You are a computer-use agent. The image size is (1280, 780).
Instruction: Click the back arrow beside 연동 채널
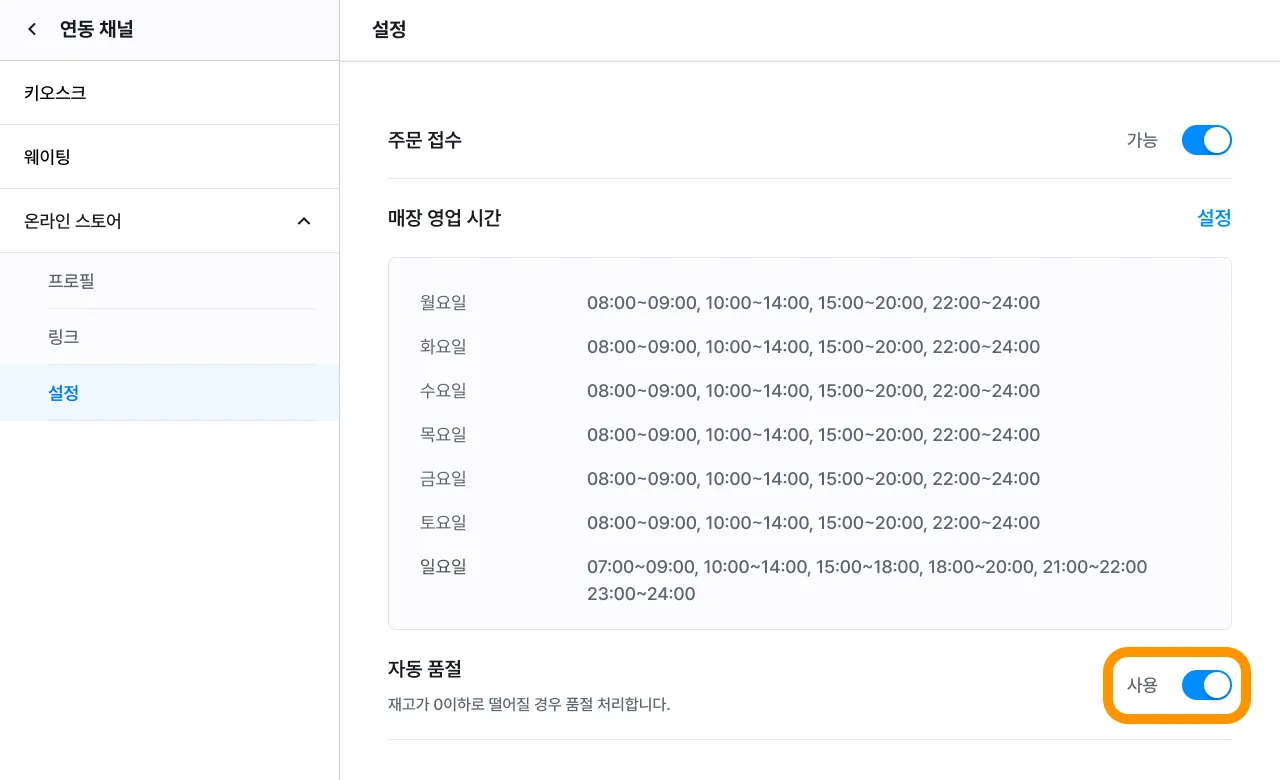(32, 30)
